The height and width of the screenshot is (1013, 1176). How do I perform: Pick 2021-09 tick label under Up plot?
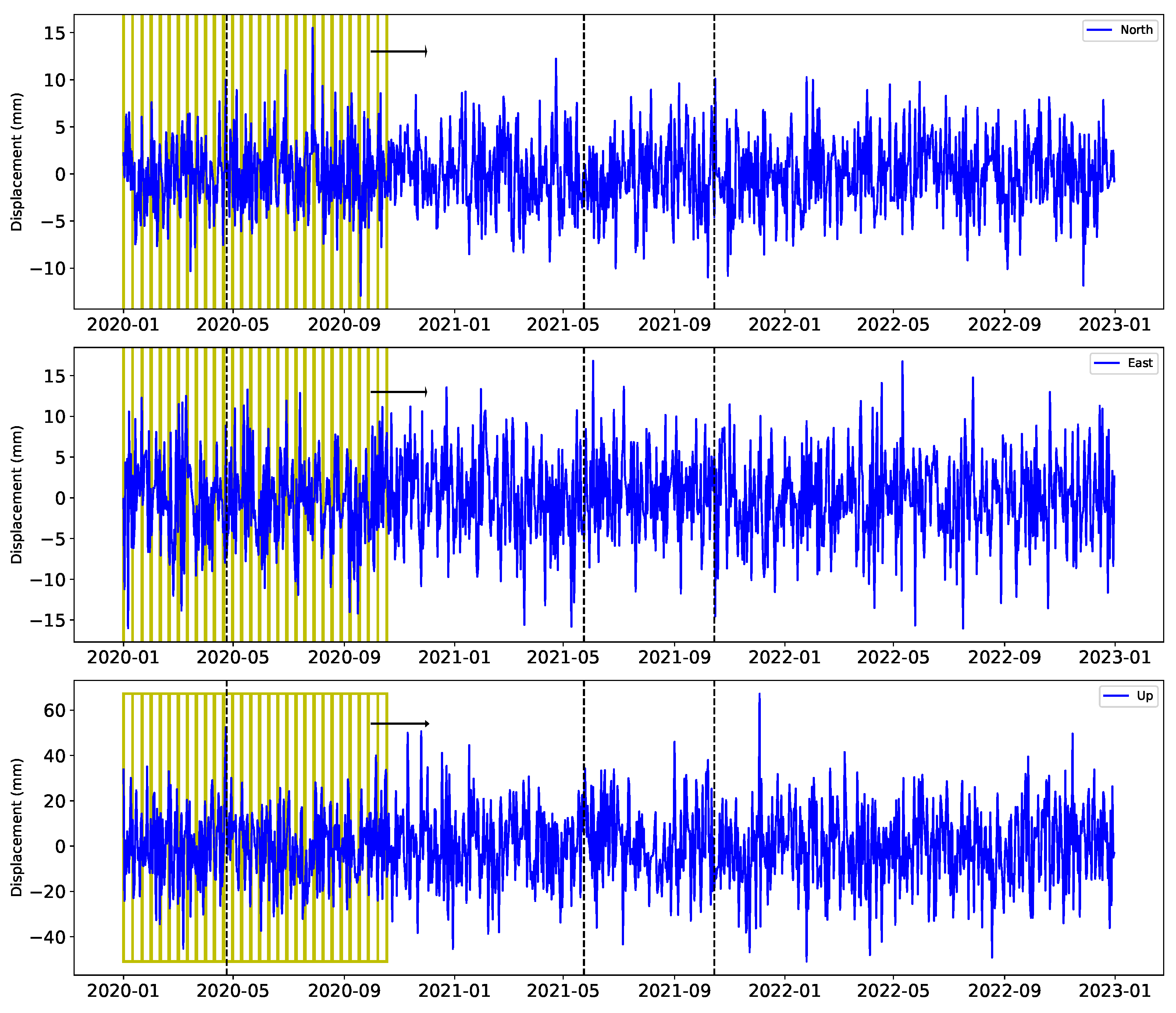[674, 990]
